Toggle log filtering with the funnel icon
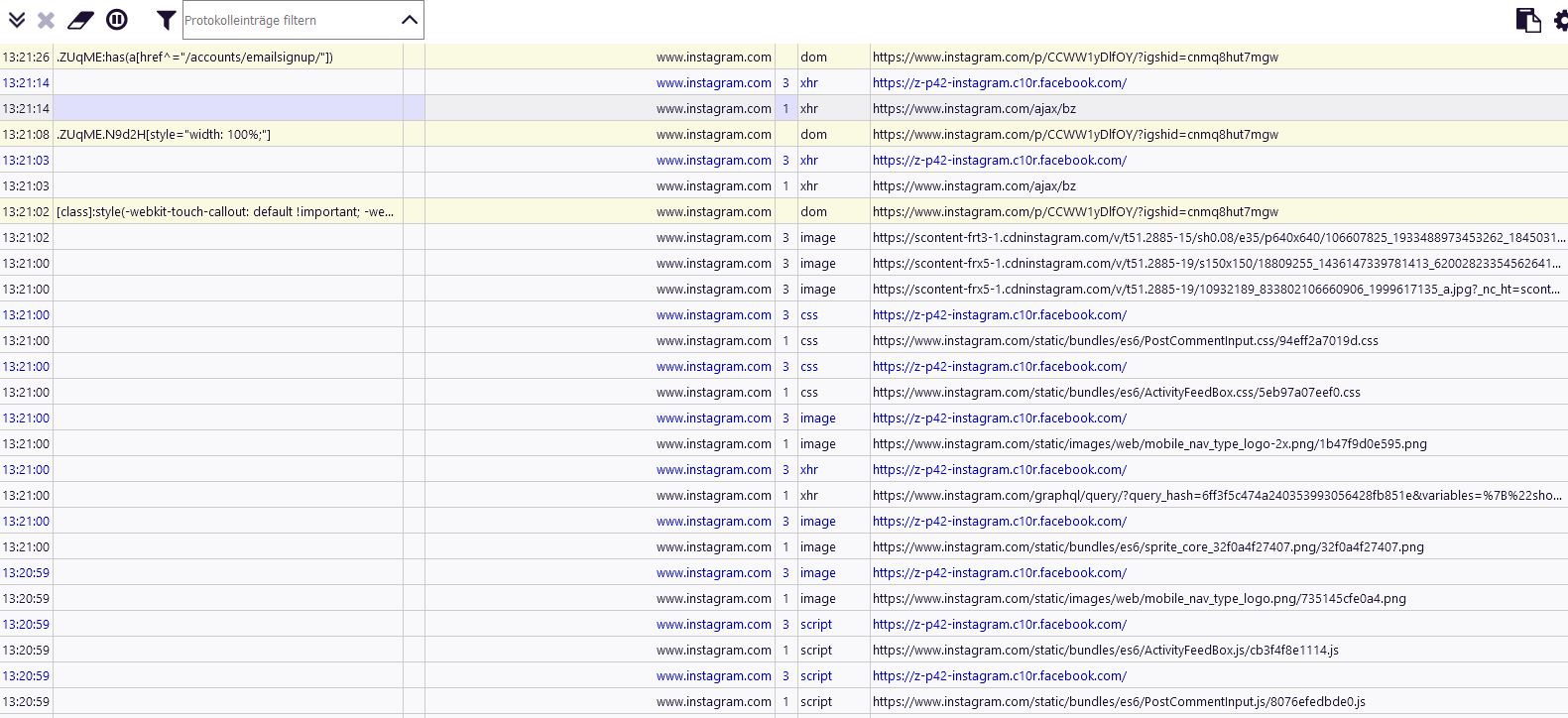Screen dimensions: 1568x718 [166, 20]
